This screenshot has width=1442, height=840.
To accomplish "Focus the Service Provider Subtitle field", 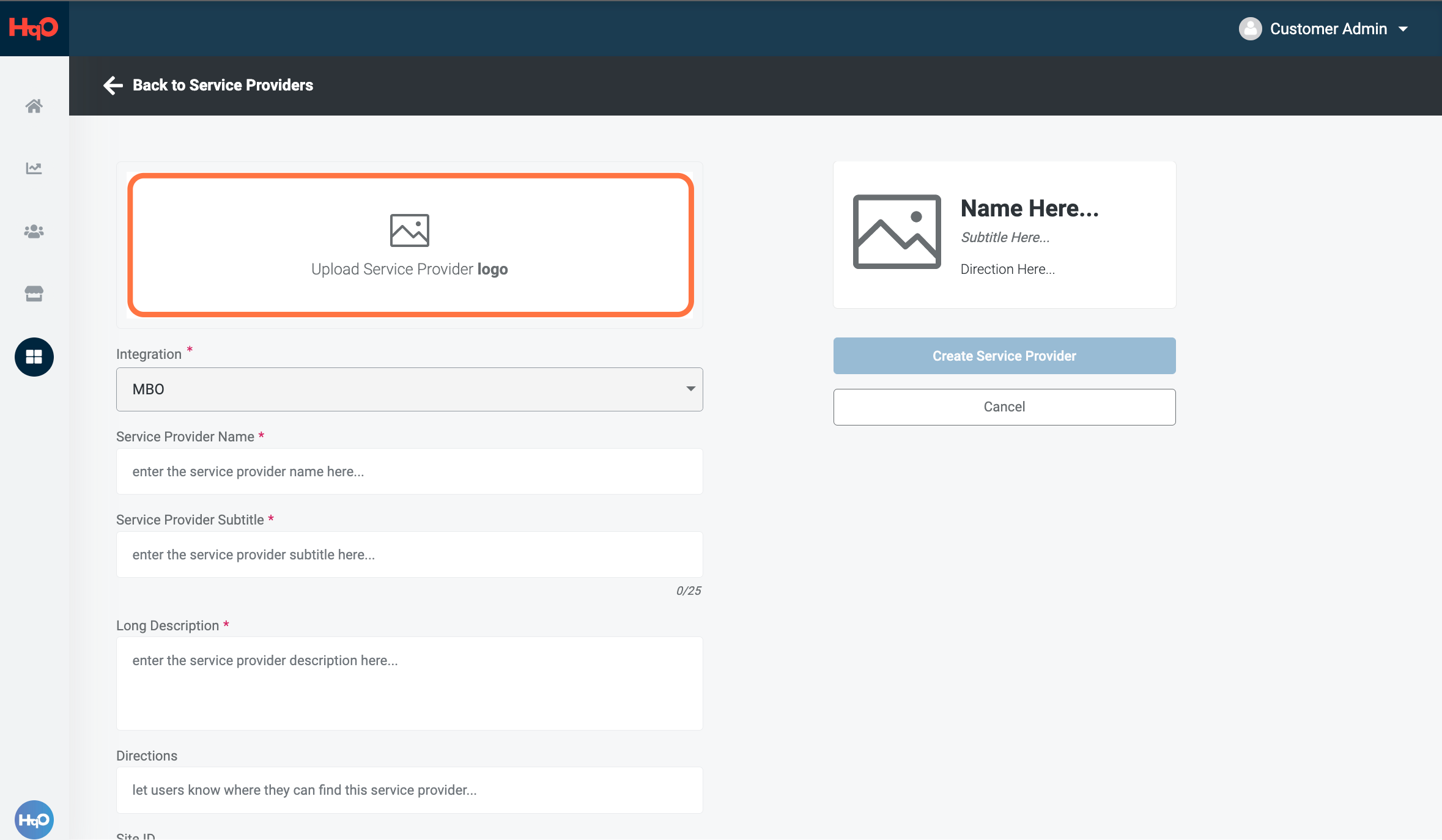I will click(x=409, y=554).
